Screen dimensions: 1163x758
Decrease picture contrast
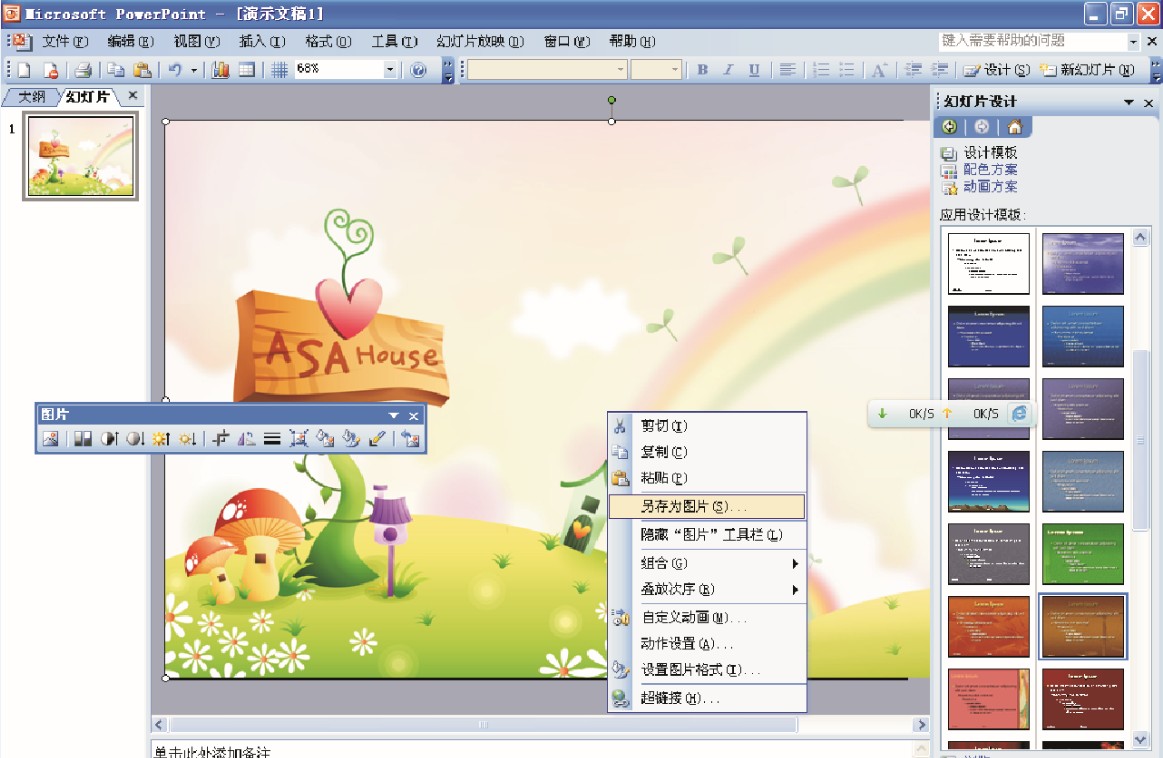135,438
